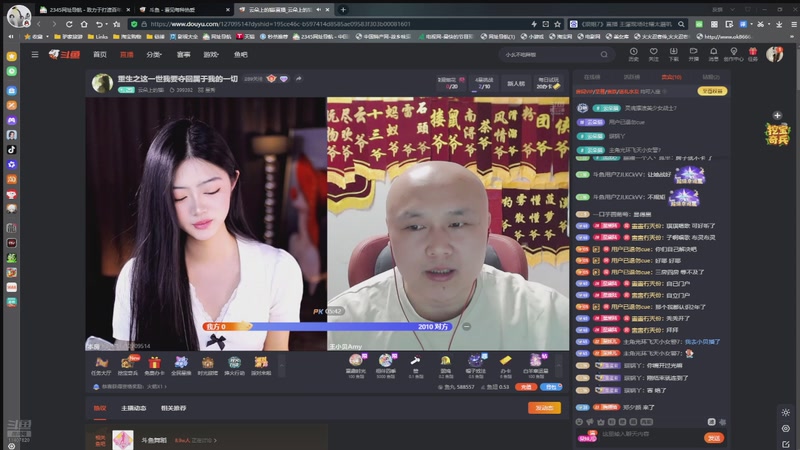Viewport: 800px width, 450px height.
Task: Go to the 首页 home nav item
Action: click(x=99, y=55)
